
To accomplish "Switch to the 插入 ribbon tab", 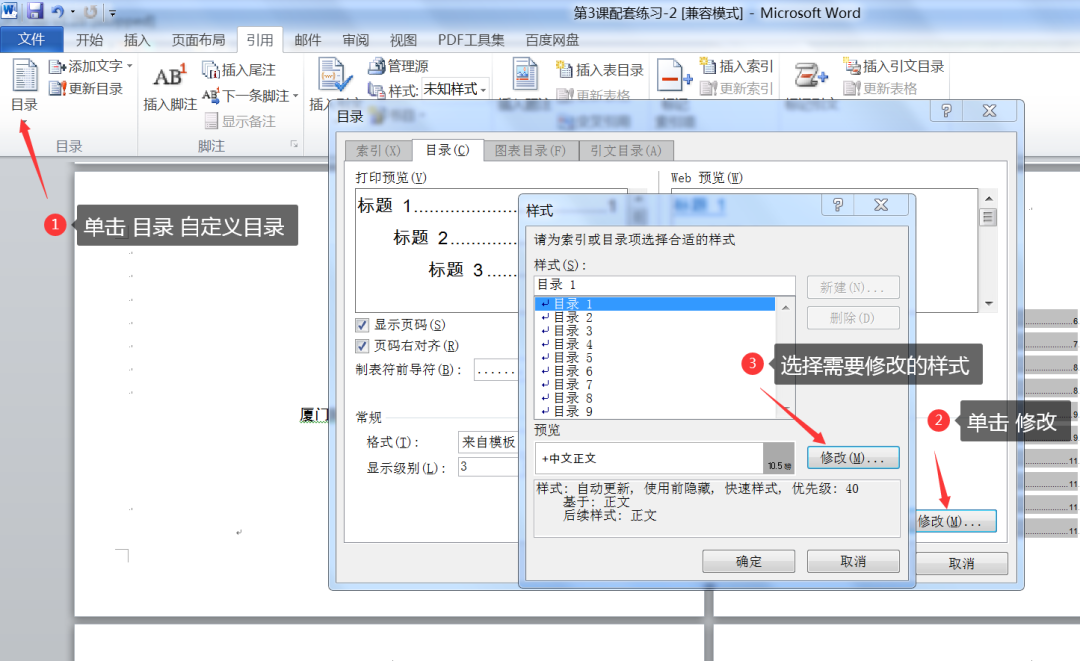I will 136,40.
